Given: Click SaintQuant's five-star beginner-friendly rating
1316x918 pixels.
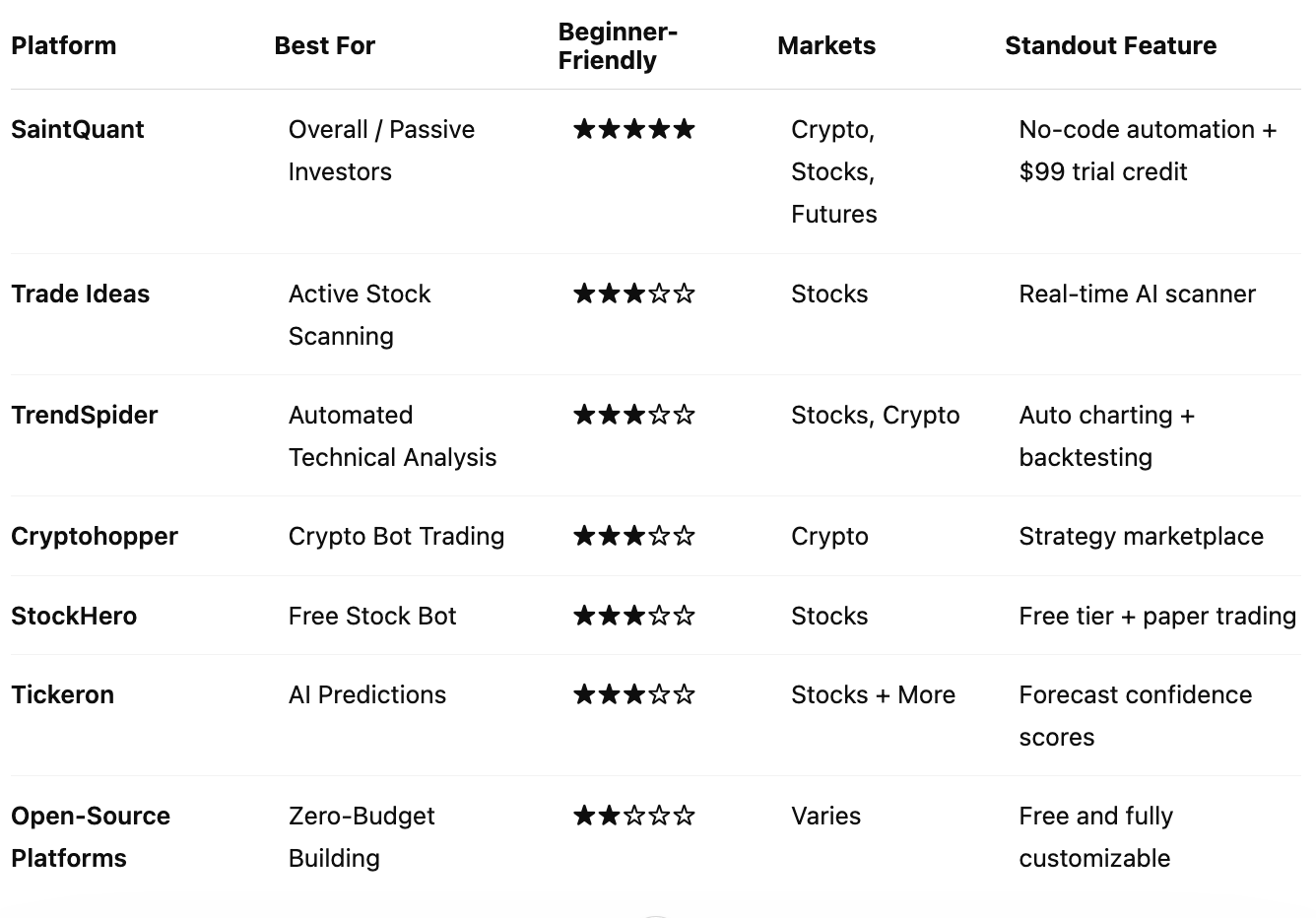Looking at the screenshot, I should pyautogui.click(x=634, y=129).
